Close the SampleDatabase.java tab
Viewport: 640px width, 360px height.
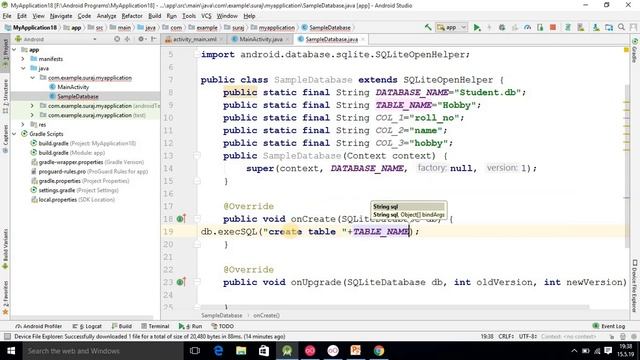click(362, 39)
